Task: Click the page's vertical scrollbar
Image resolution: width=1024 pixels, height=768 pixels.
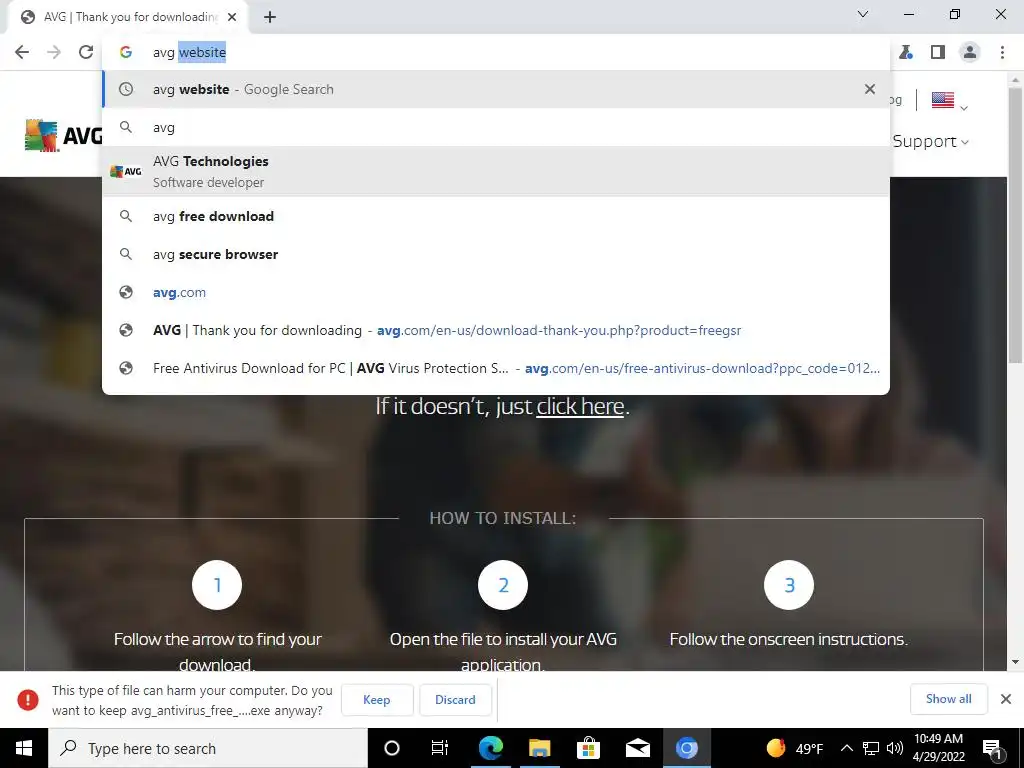Action: click(1015, 225)
